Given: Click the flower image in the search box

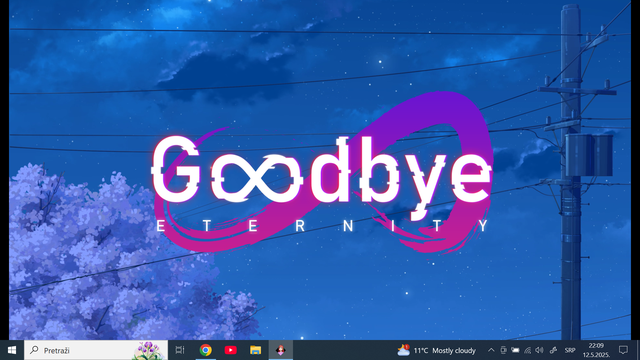Looking at the screenshot, I should pos(149,350).
